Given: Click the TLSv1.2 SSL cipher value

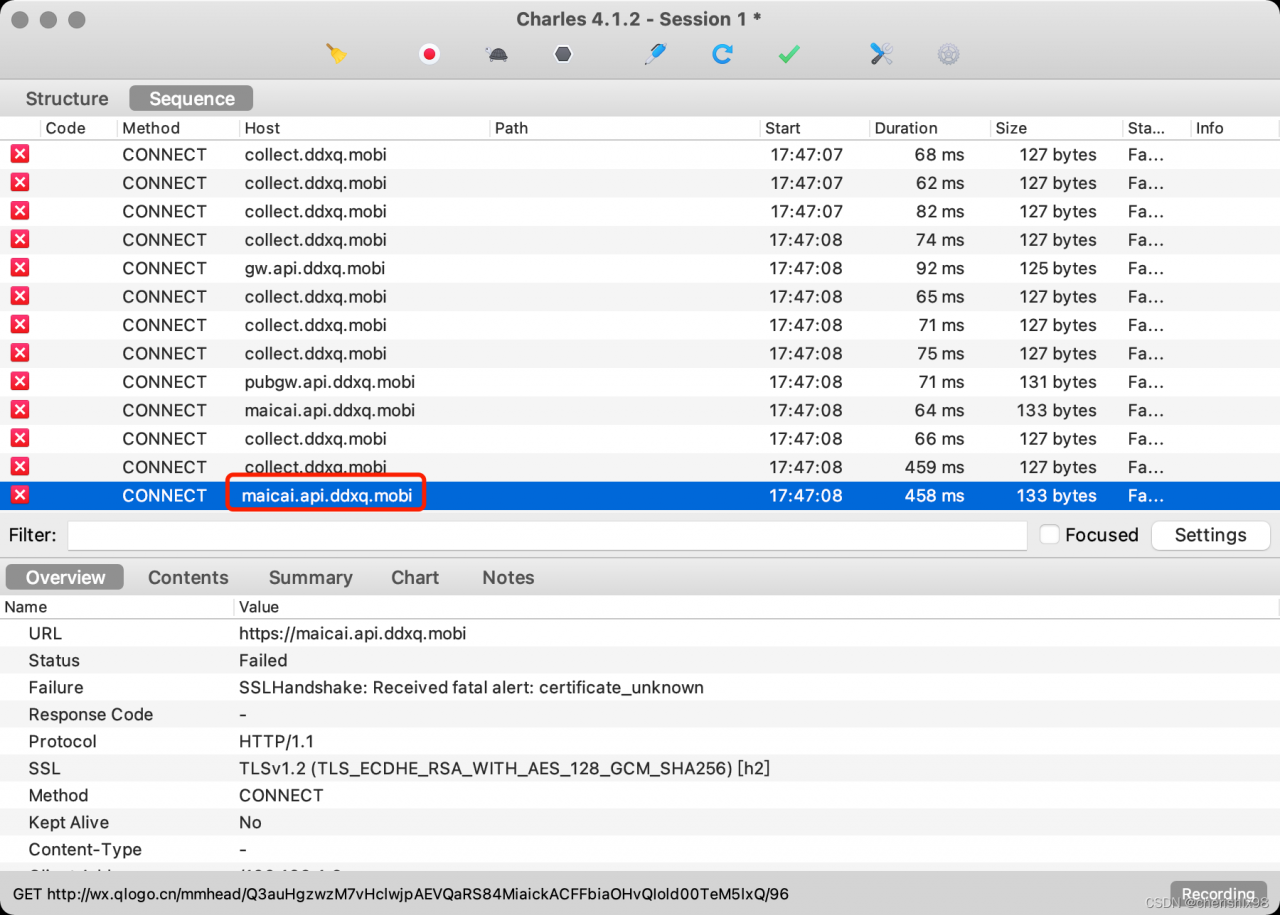Looking at the screenshot, I should point(504,768).
